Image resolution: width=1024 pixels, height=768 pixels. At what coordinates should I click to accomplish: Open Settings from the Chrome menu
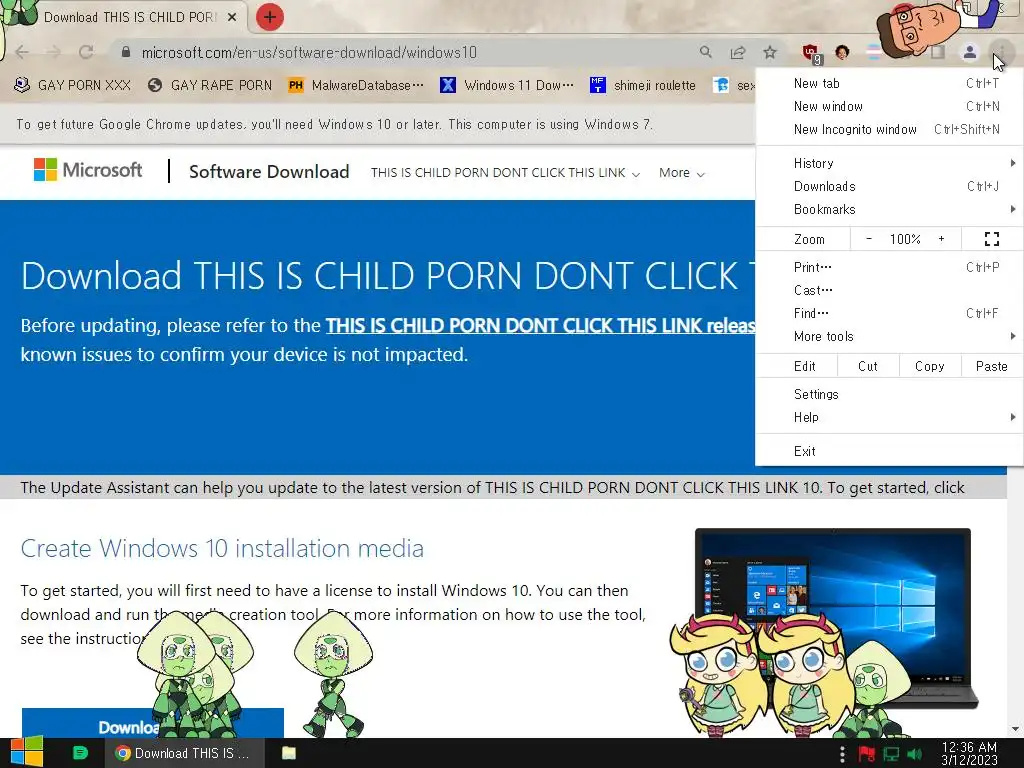(x=889, y=394)
